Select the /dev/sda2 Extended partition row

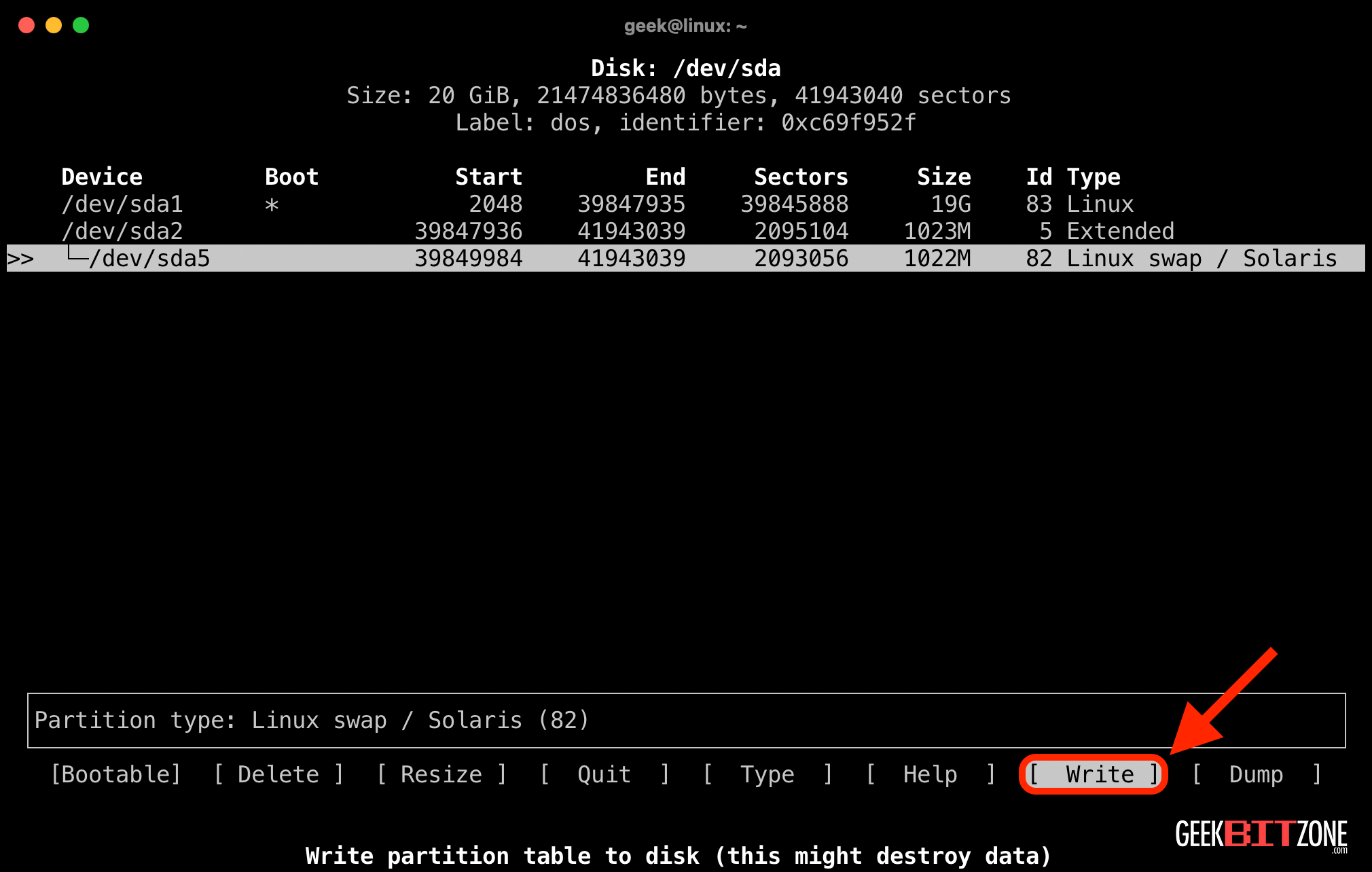point(123,231)
